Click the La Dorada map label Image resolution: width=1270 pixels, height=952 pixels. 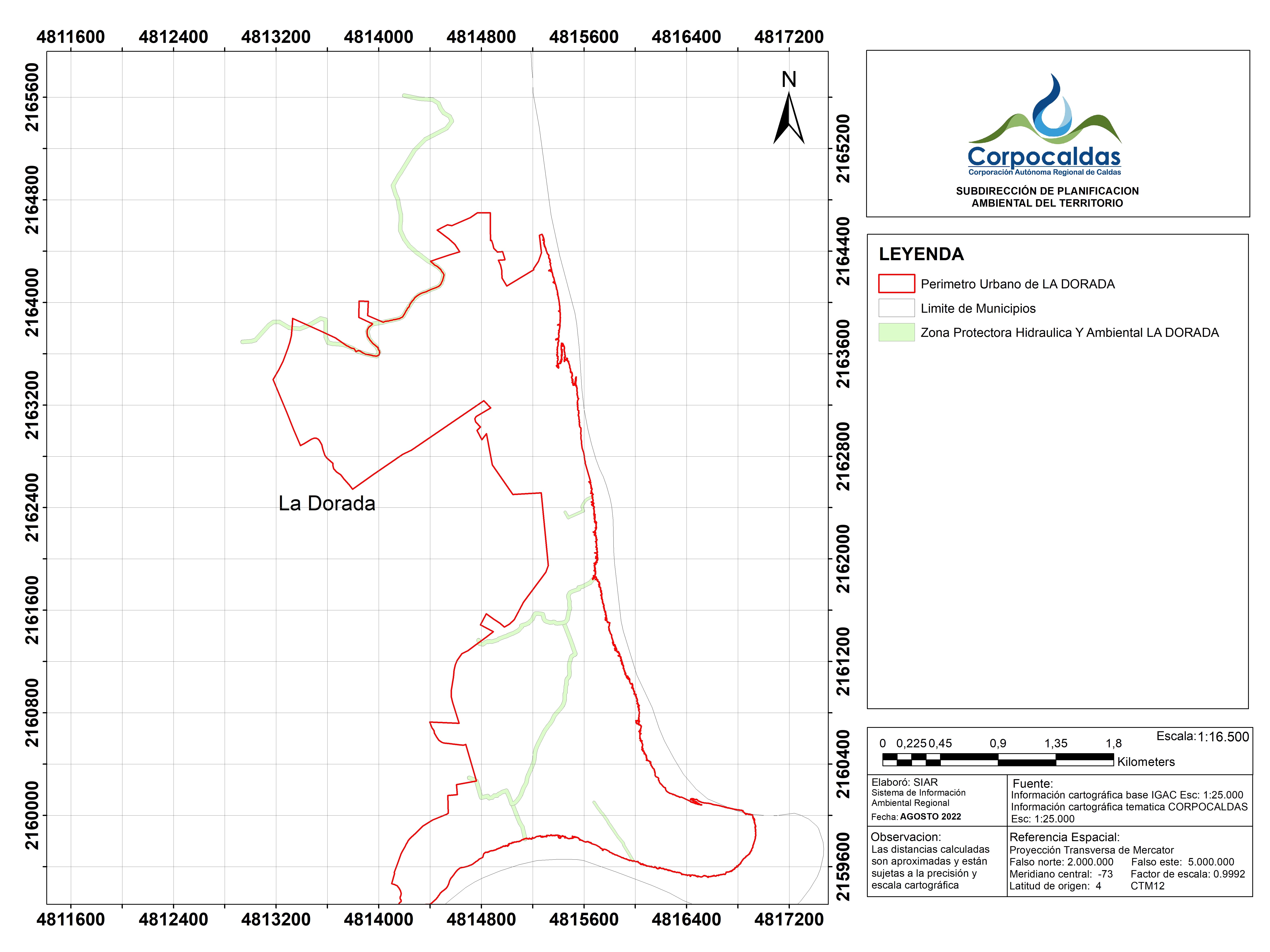point(327,503)
